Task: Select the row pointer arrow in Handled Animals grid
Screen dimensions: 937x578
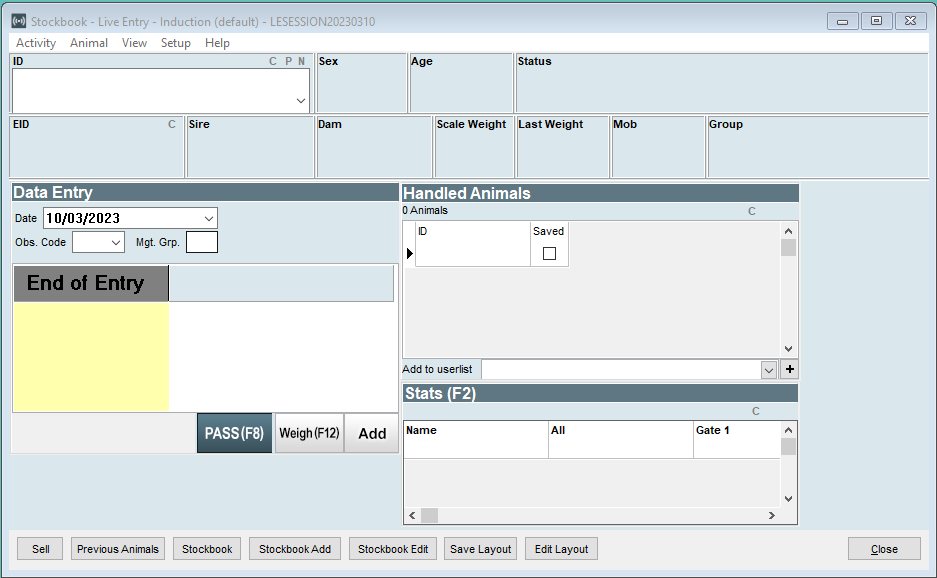Action: pyautogui.click(x=409, y=253)
